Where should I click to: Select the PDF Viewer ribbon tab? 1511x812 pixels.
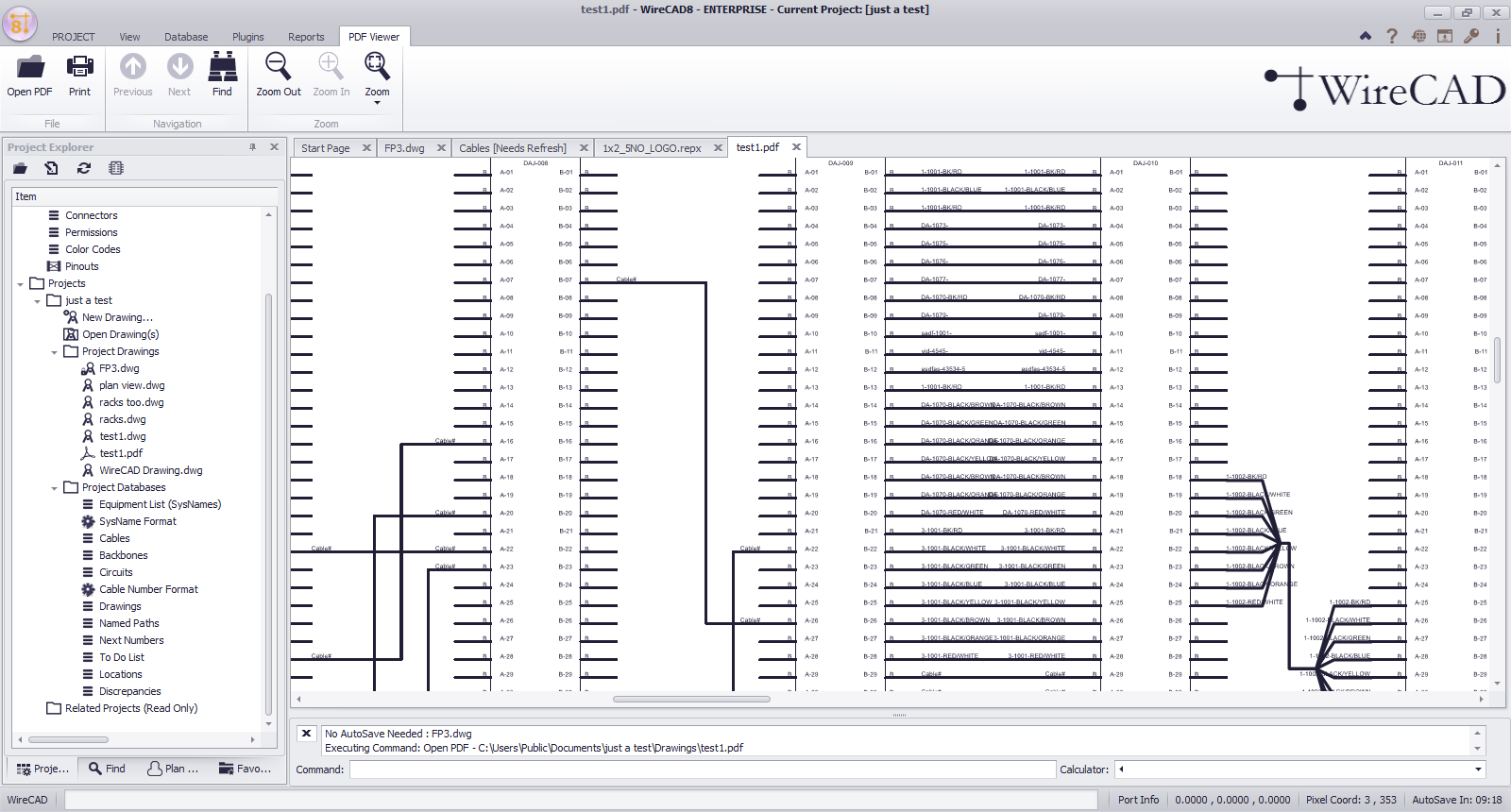pos(374,37)
